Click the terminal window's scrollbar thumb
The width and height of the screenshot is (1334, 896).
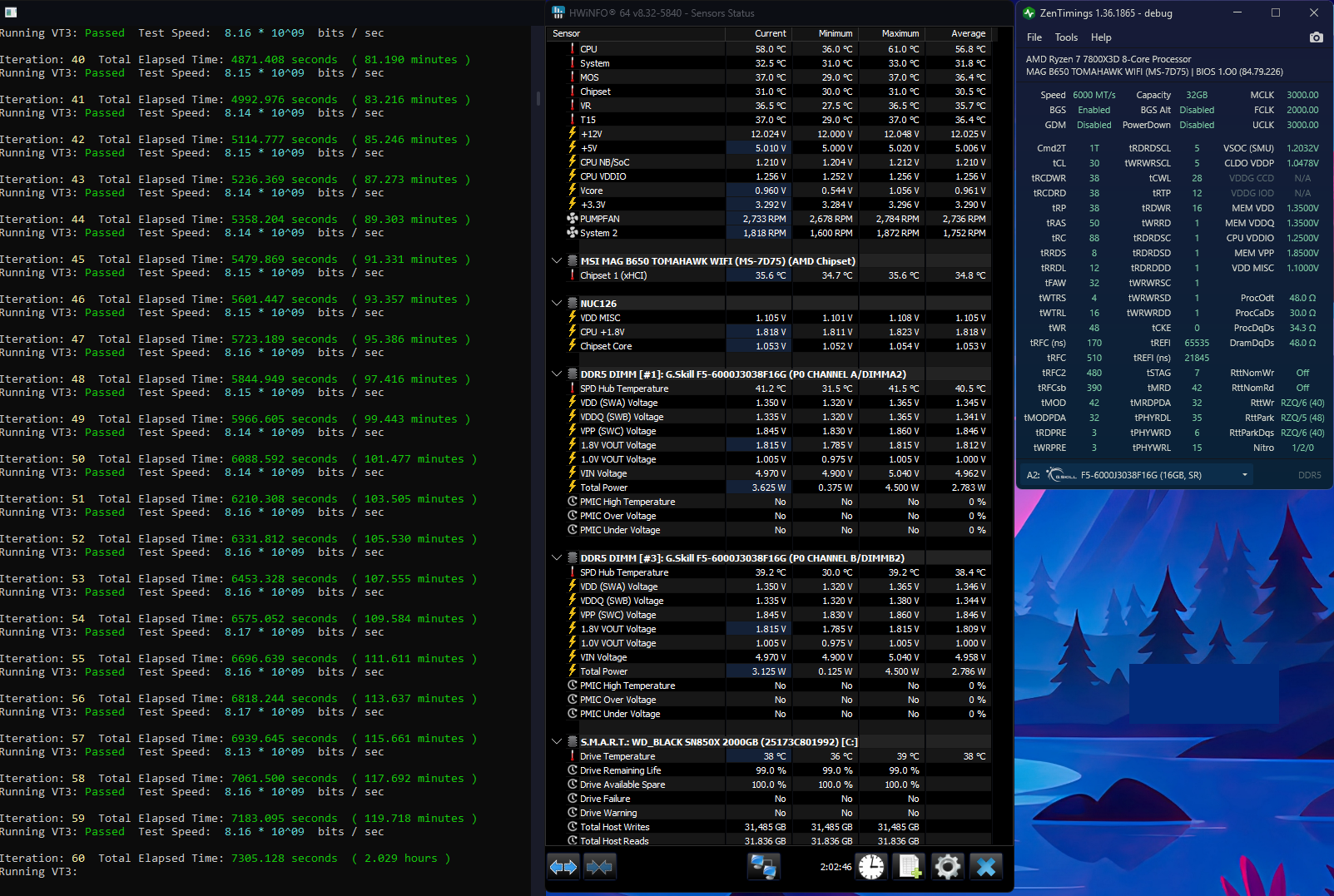(x=538, y=98)
